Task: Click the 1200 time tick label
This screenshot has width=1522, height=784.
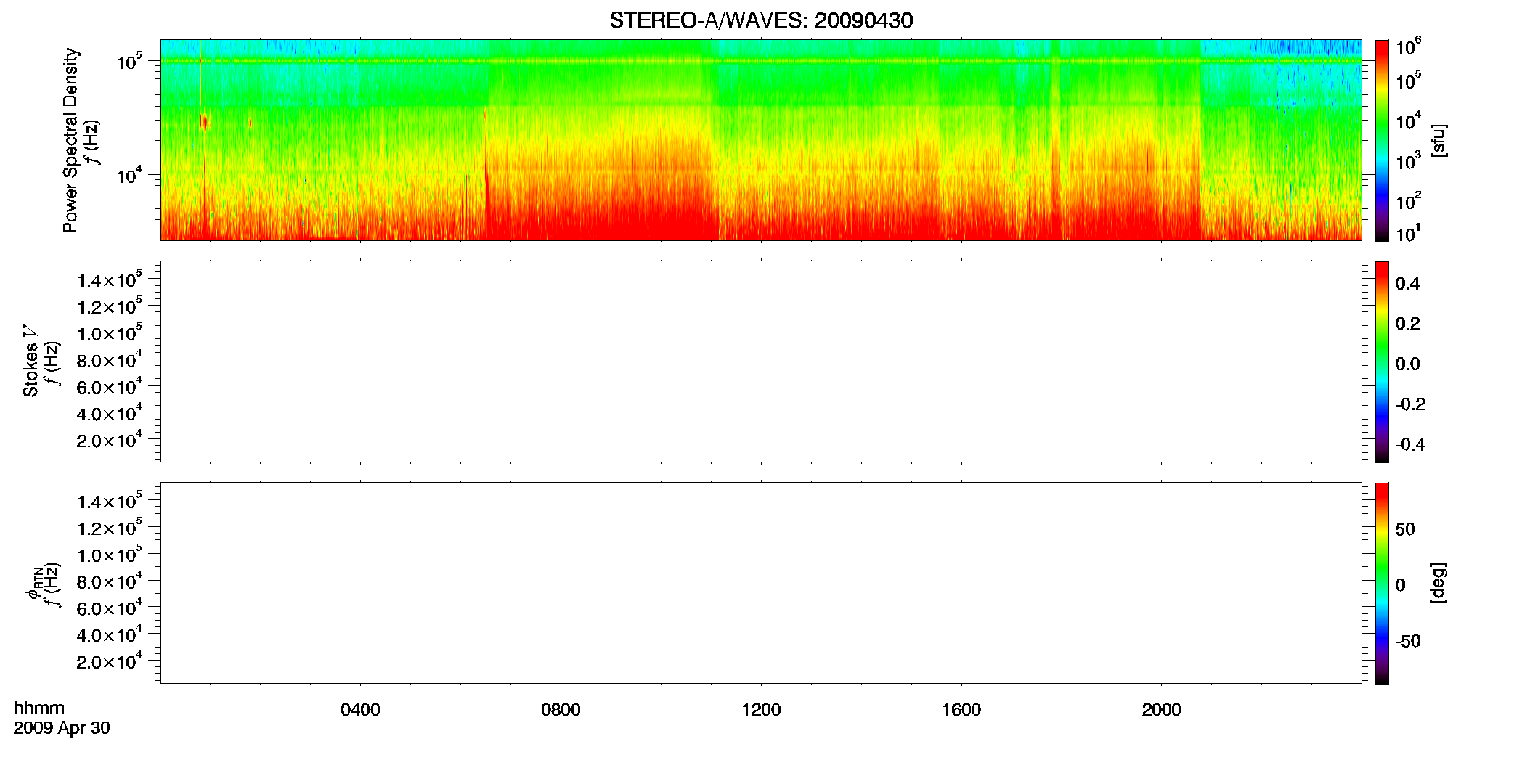Action: coord(761,710)
